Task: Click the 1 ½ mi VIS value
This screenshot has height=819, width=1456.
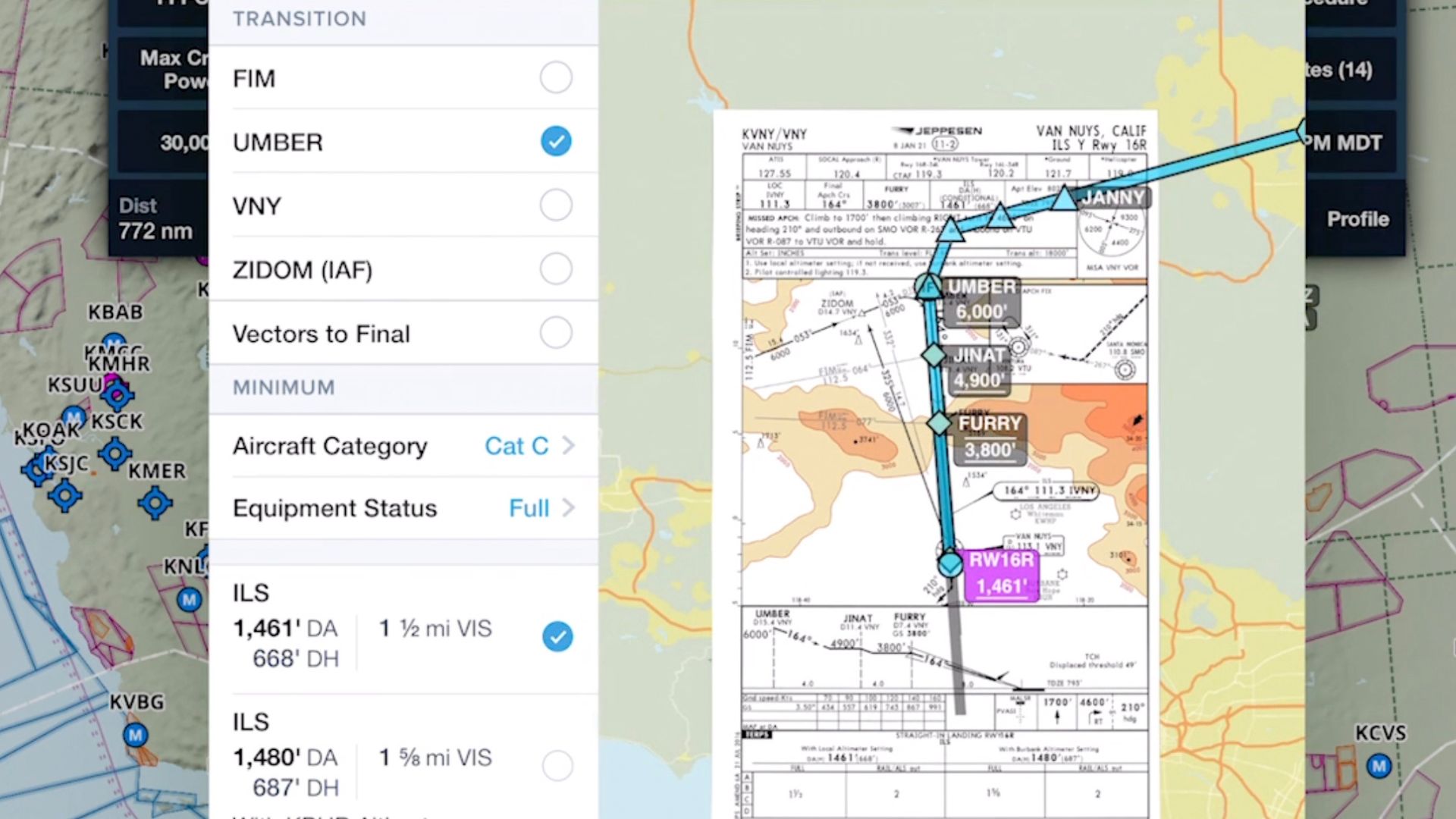Action: pos(435,629)
